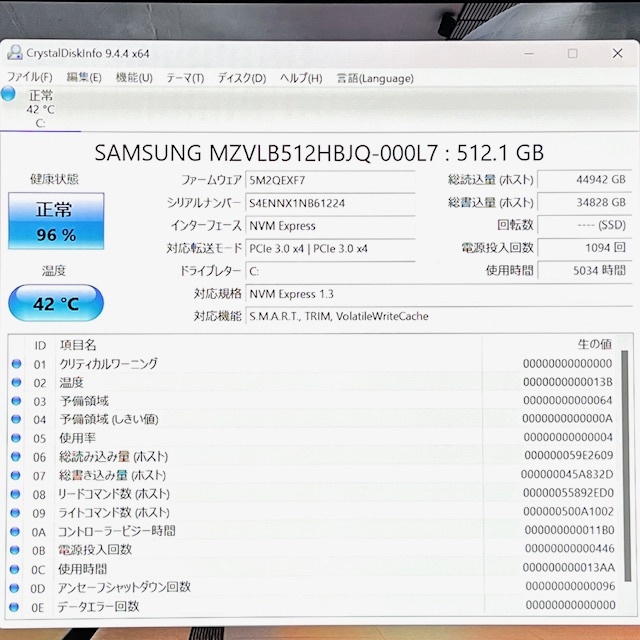This screenshot has width=640, height=640.
Task: Open the ヘルプ(H) menu
Action: [x=301, y=78]
